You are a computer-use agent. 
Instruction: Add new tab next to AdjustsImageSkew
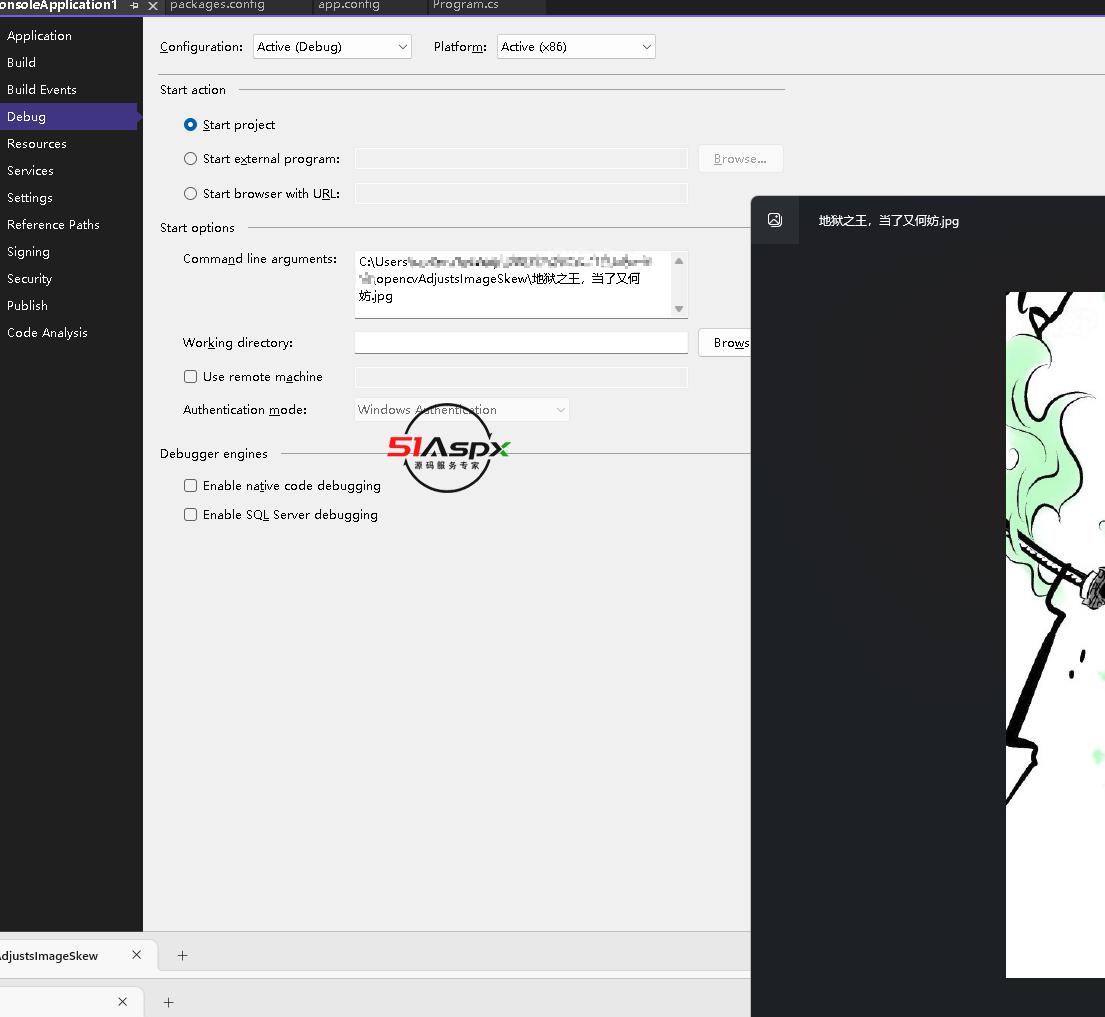pos(182,955)
